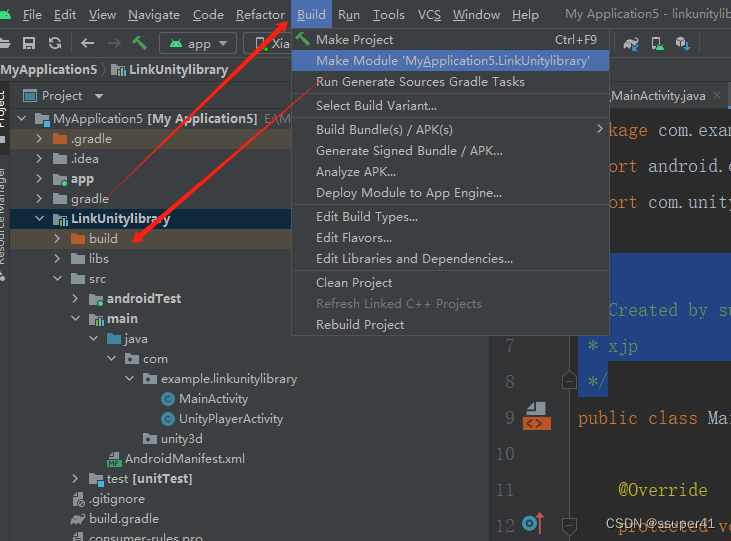Select the build.gradle file in LinkUnitylibrary
This screenshot has height=541, width=731.
pyautogui.click(x=115, y=519)
